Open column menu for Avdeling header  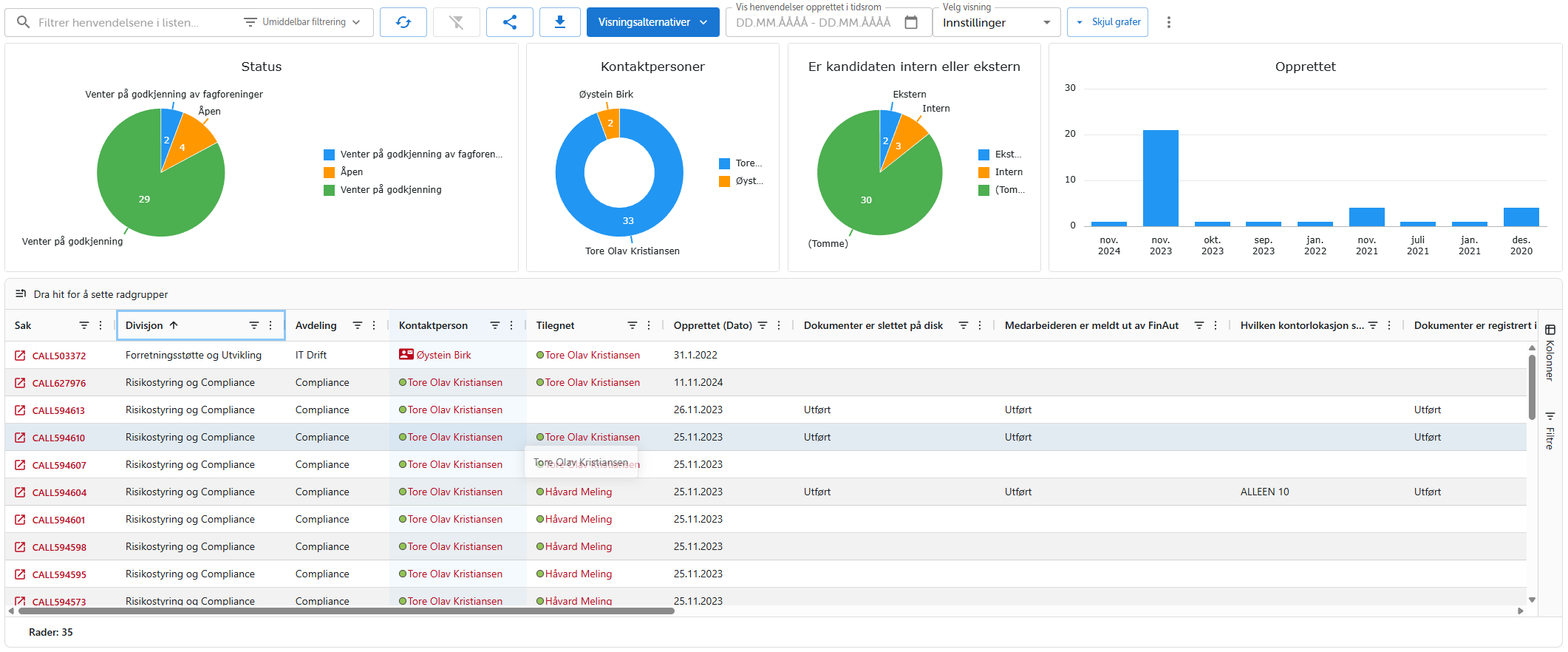(374, 325)
